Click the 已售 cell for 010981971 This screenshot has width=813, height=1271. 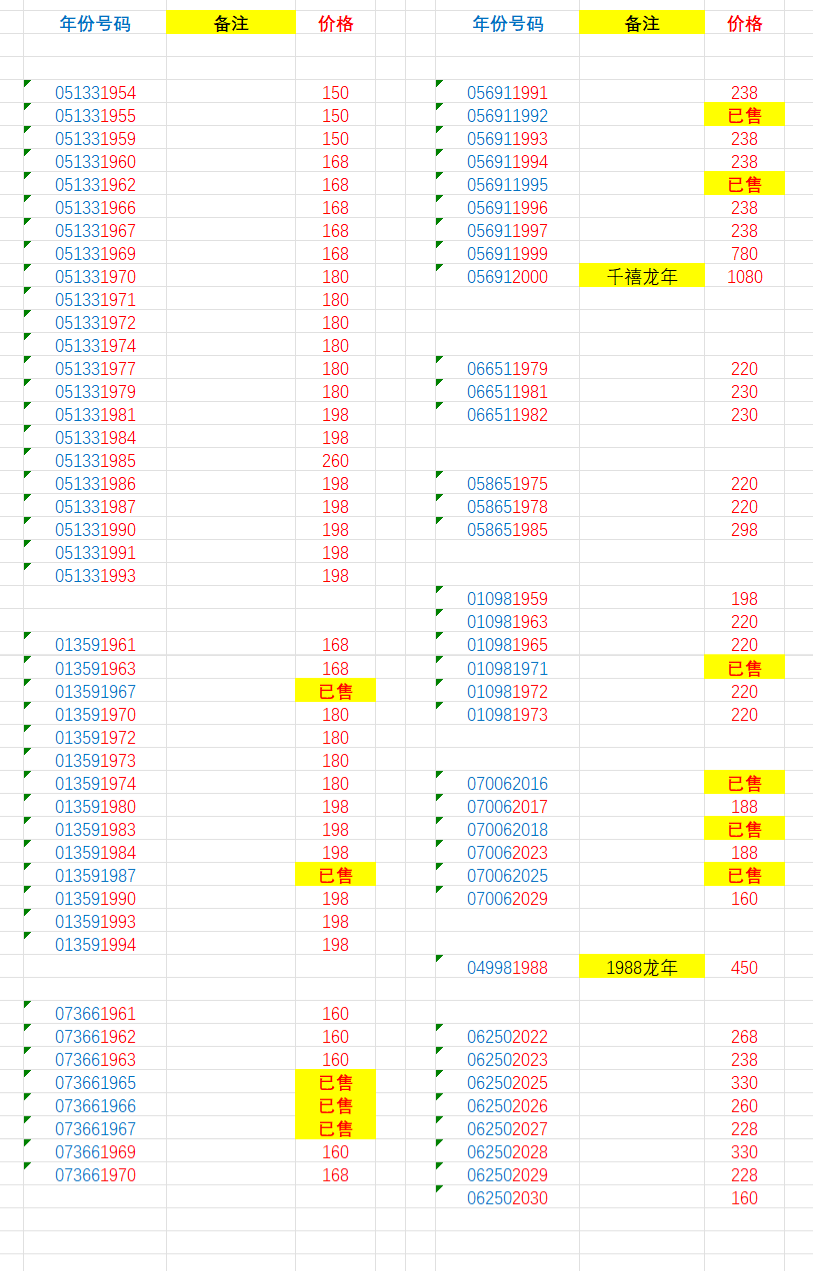tap(744, 668)
